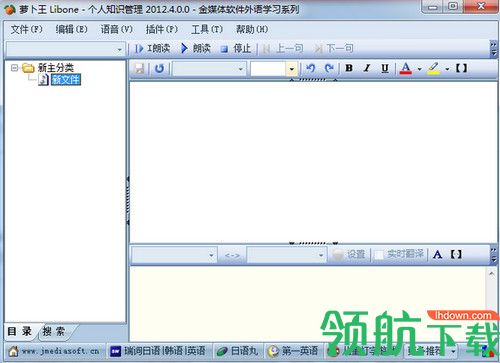Toggle underline formatting

[385, 68]
